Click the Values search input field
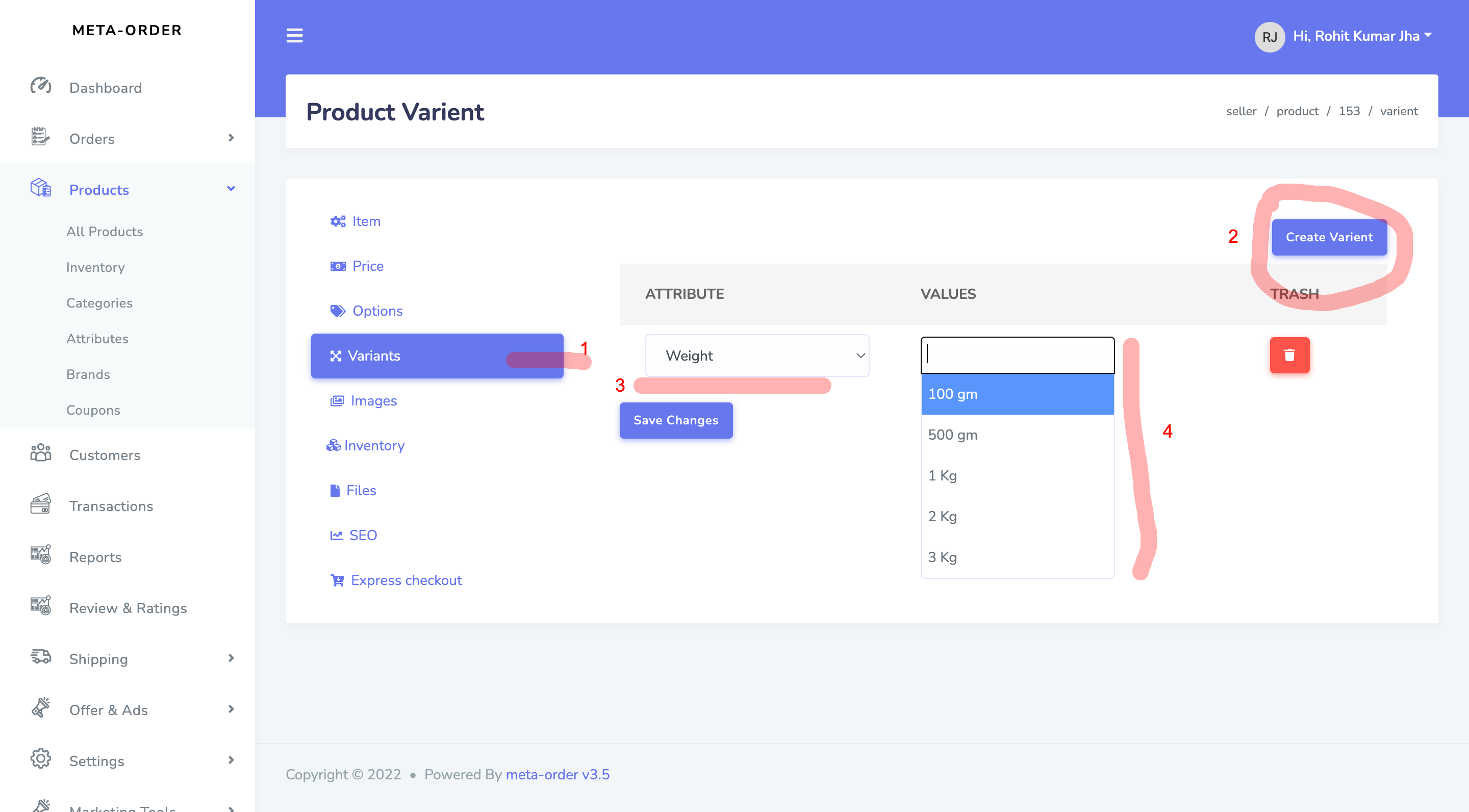 tap(1017, 354)
